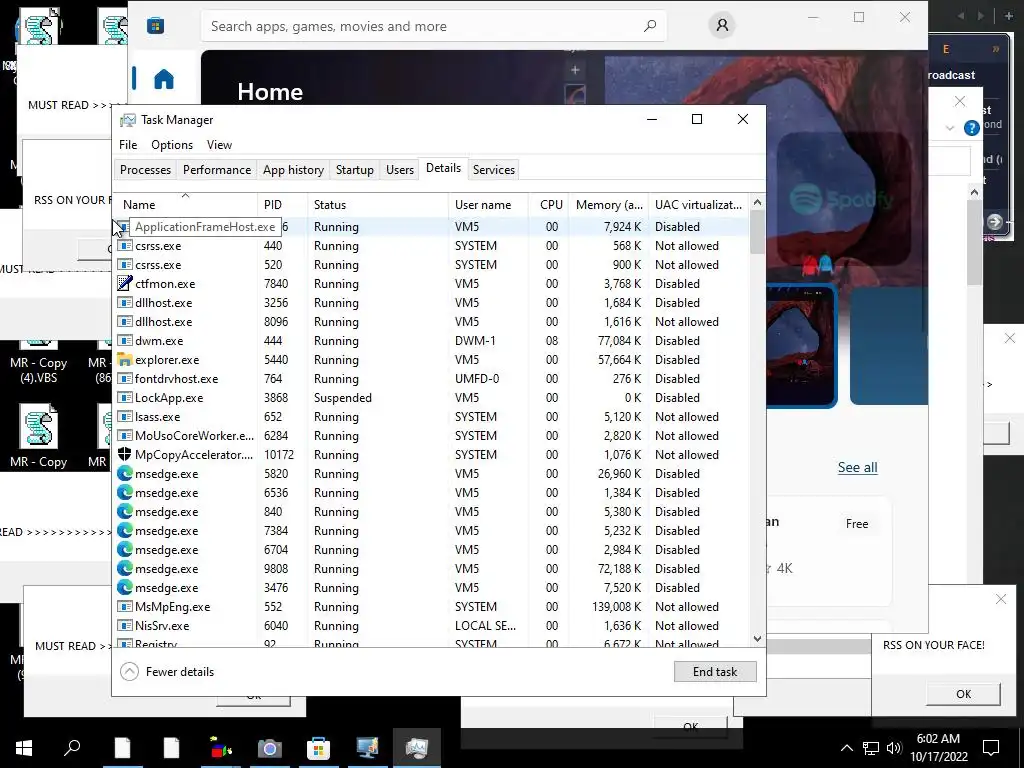This screenshot has width=1024, height=768.
Task: Open the Options menu in Task Manager
Action: [172, 145]
